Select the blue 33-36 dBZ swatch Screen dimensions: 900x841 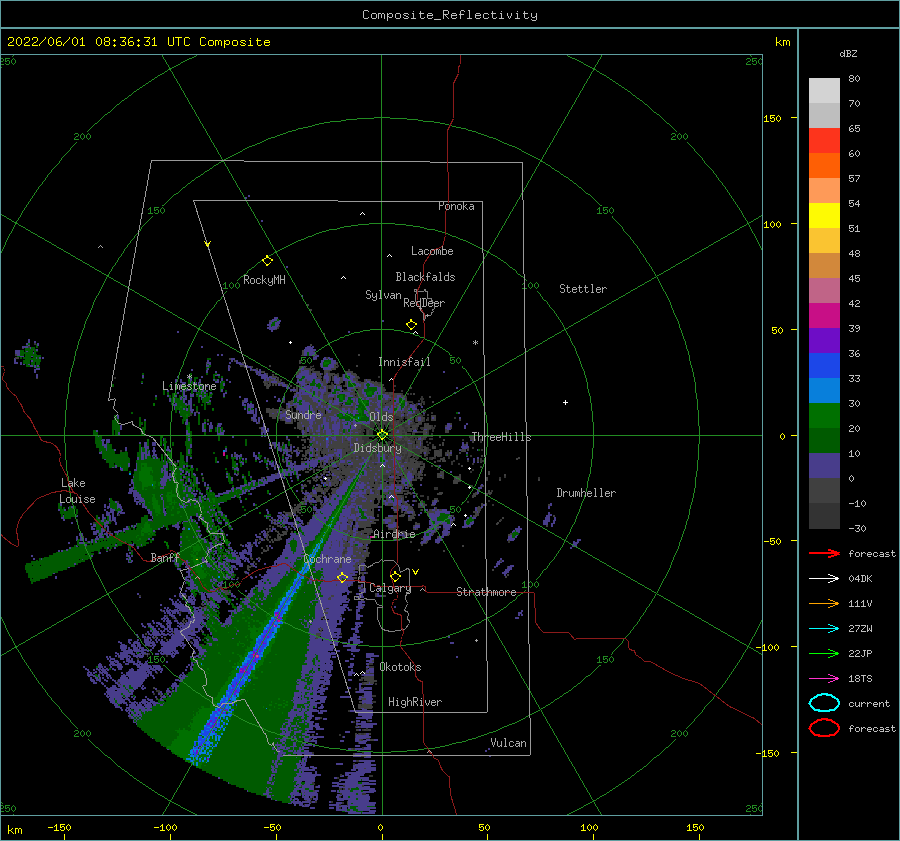tap(824, 366)
